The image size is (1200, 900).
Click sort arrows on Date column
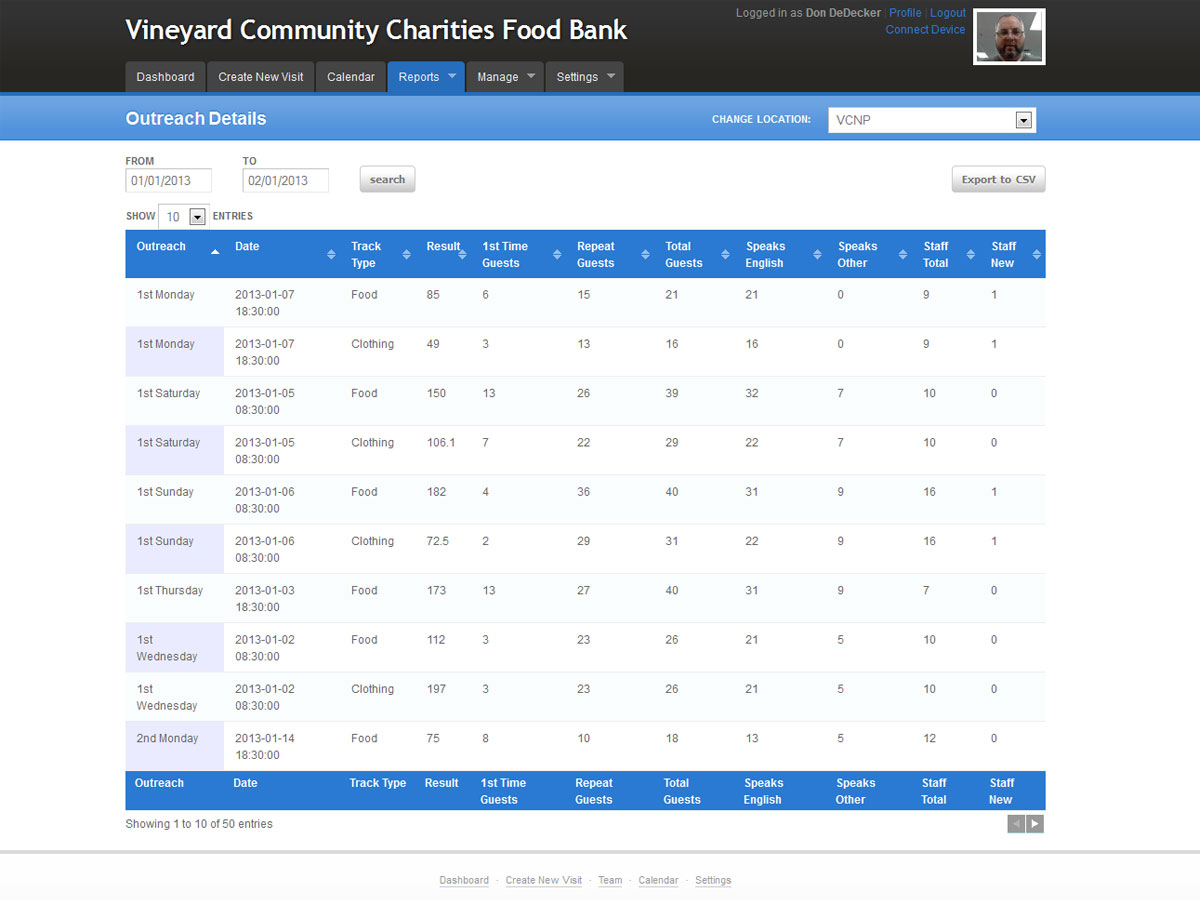(x=331, y=255)
